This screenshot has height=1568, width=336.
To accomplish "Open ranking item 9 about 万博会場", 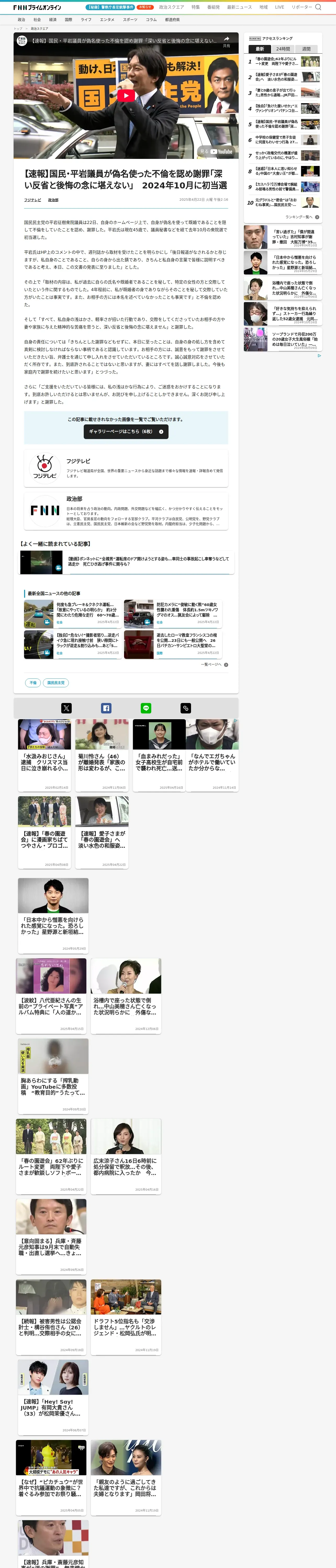I will pos(283,187).
